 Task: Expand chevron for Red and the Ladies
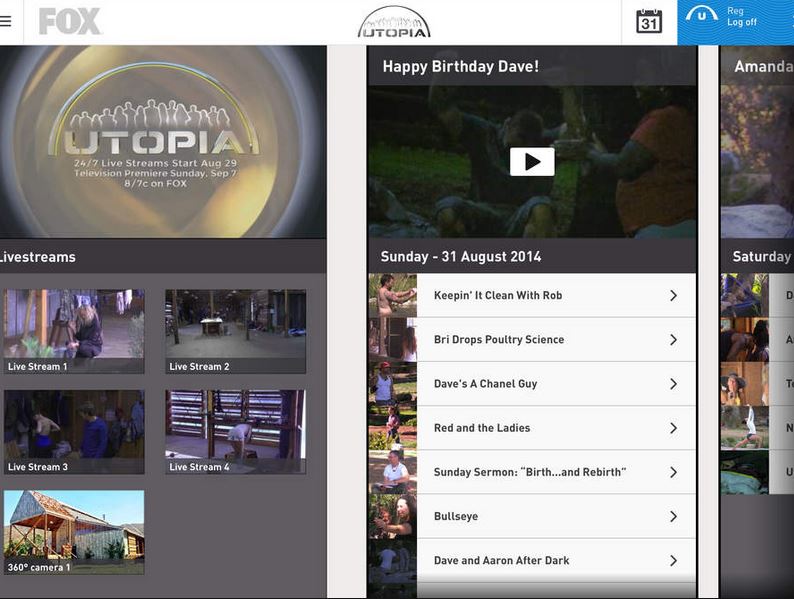pos(673,428)
